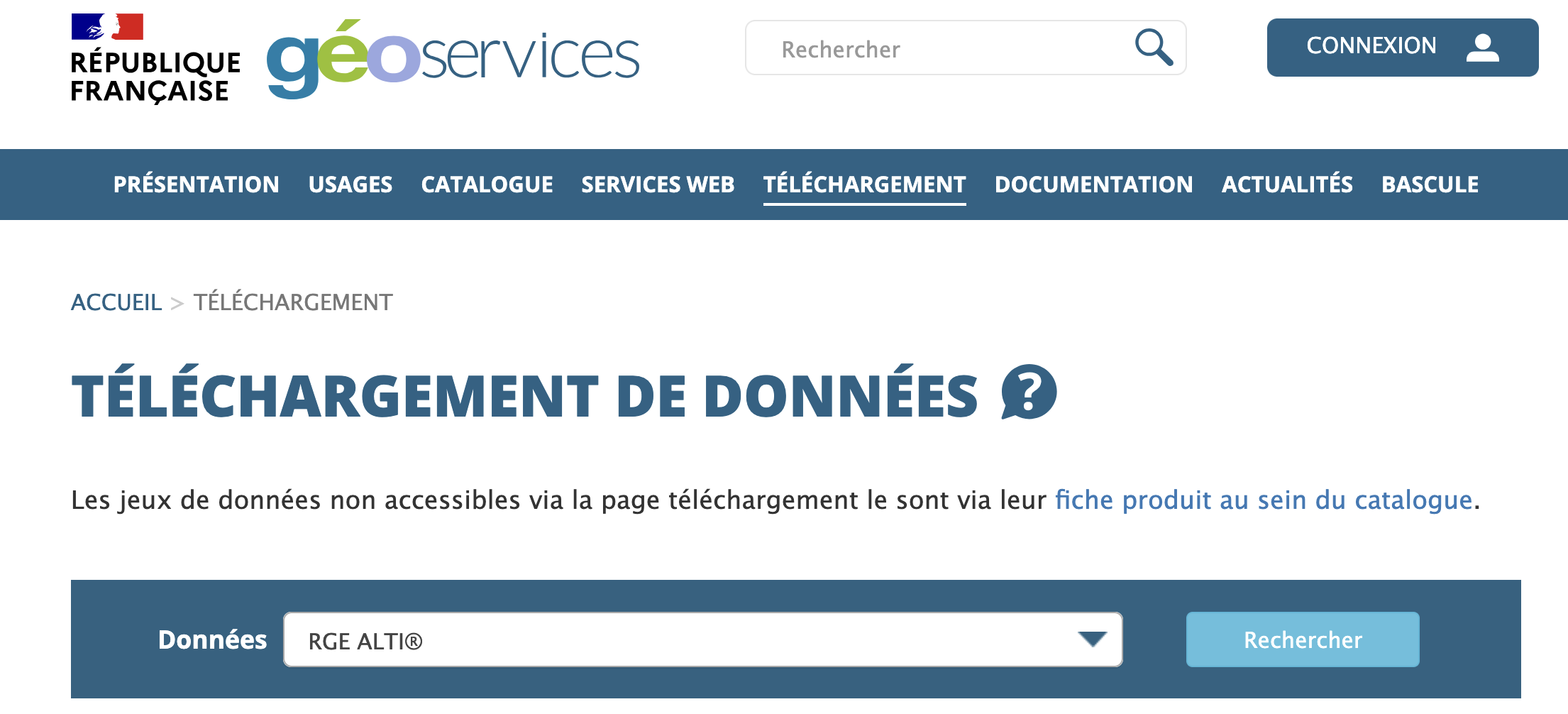Click the TÉLÉCHARGEMENT breadcrumb text

click(x=293, y=302)
